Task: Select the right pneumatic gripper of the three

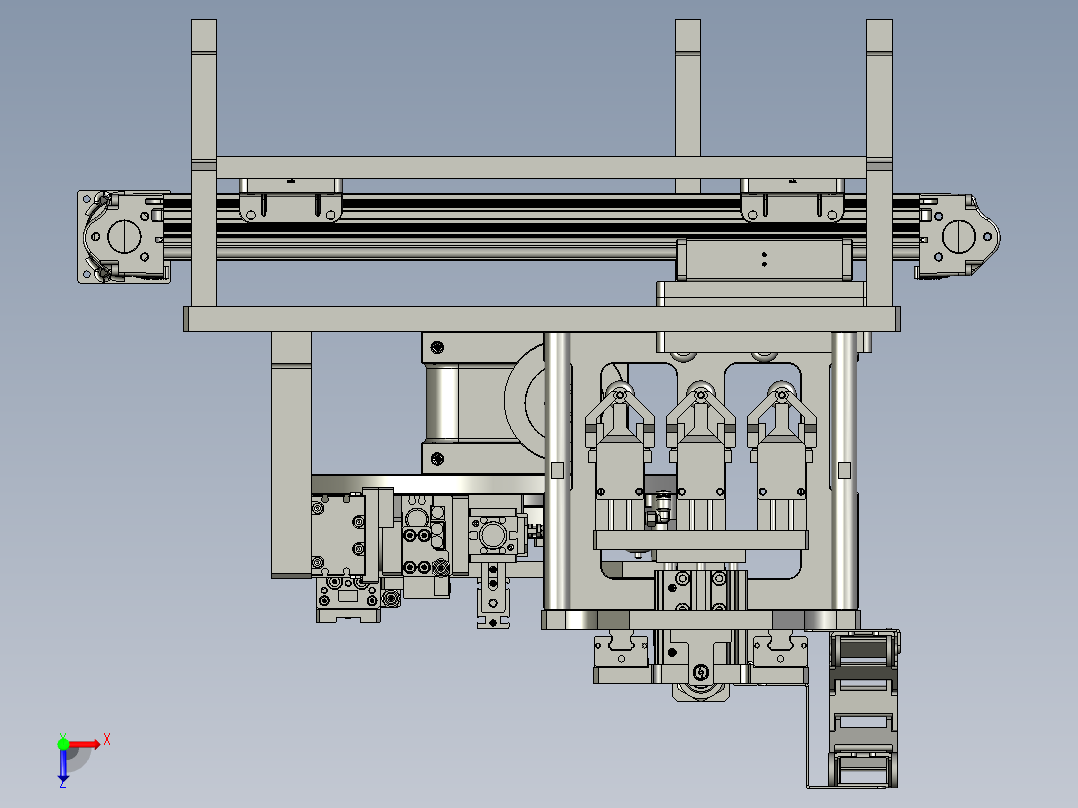Action: coord(782,456)
